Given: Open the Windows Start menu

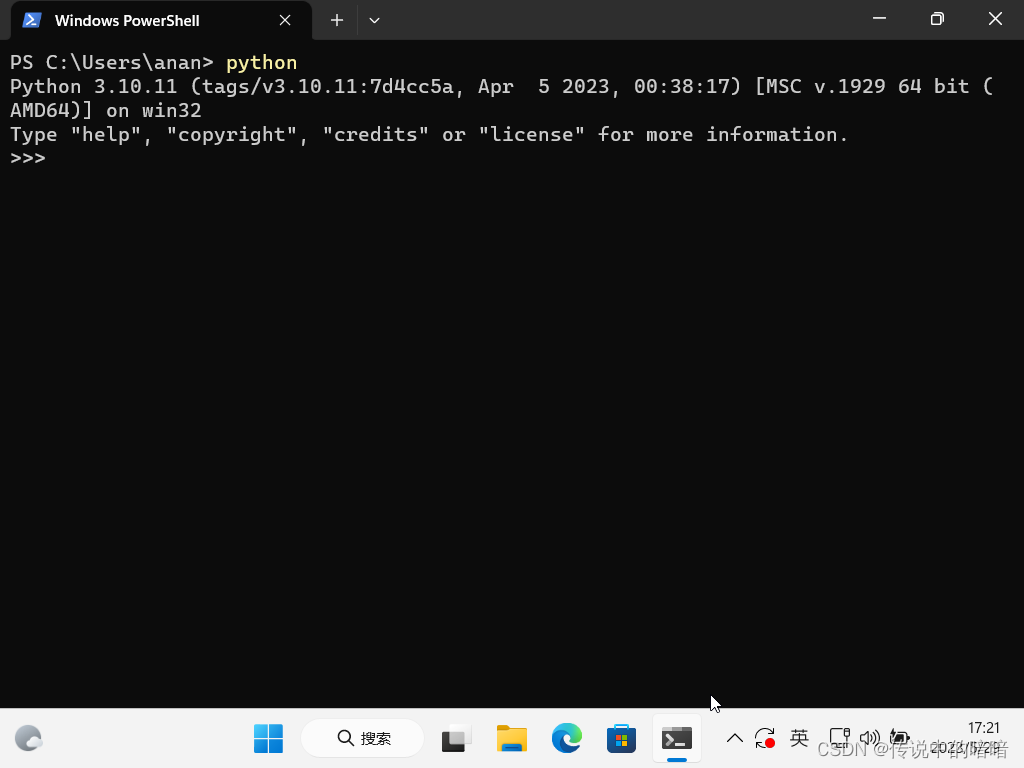Looking at the screenshot, I should point(268,739).
